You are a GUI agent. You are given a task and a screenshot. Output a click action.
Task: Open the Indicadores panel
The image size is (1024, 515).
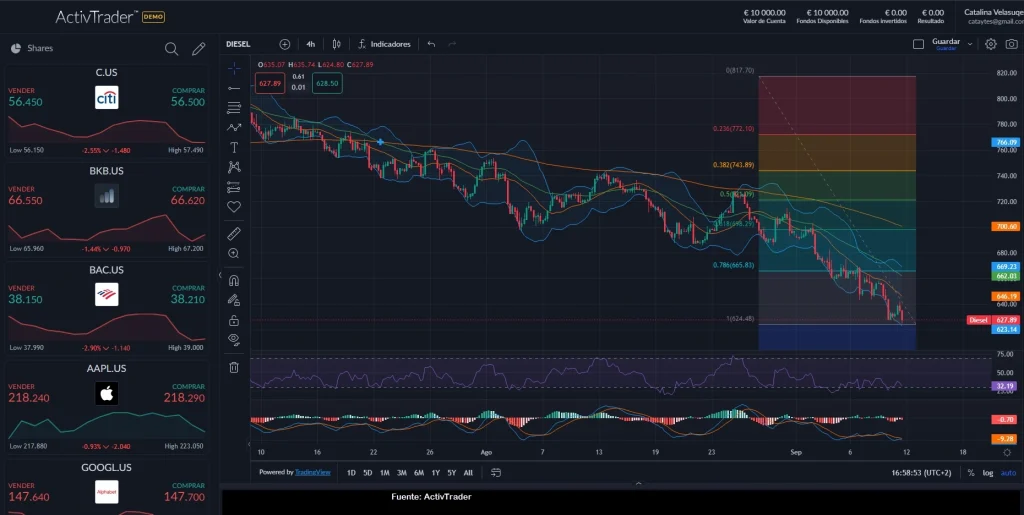[x=384, y=44]
